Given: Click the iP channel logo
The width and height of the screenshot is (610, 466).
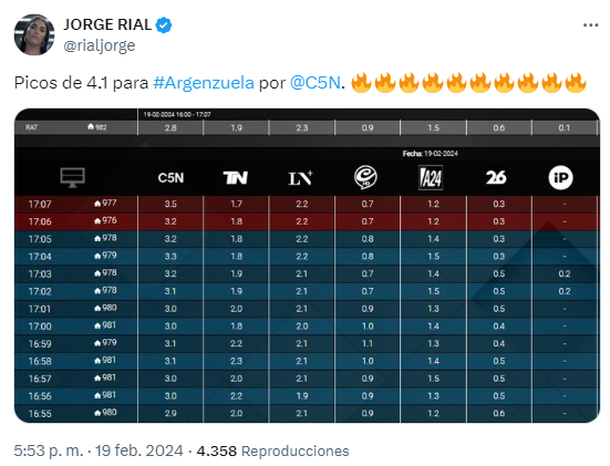Looking at the screenshot, I should pos(561,178).
